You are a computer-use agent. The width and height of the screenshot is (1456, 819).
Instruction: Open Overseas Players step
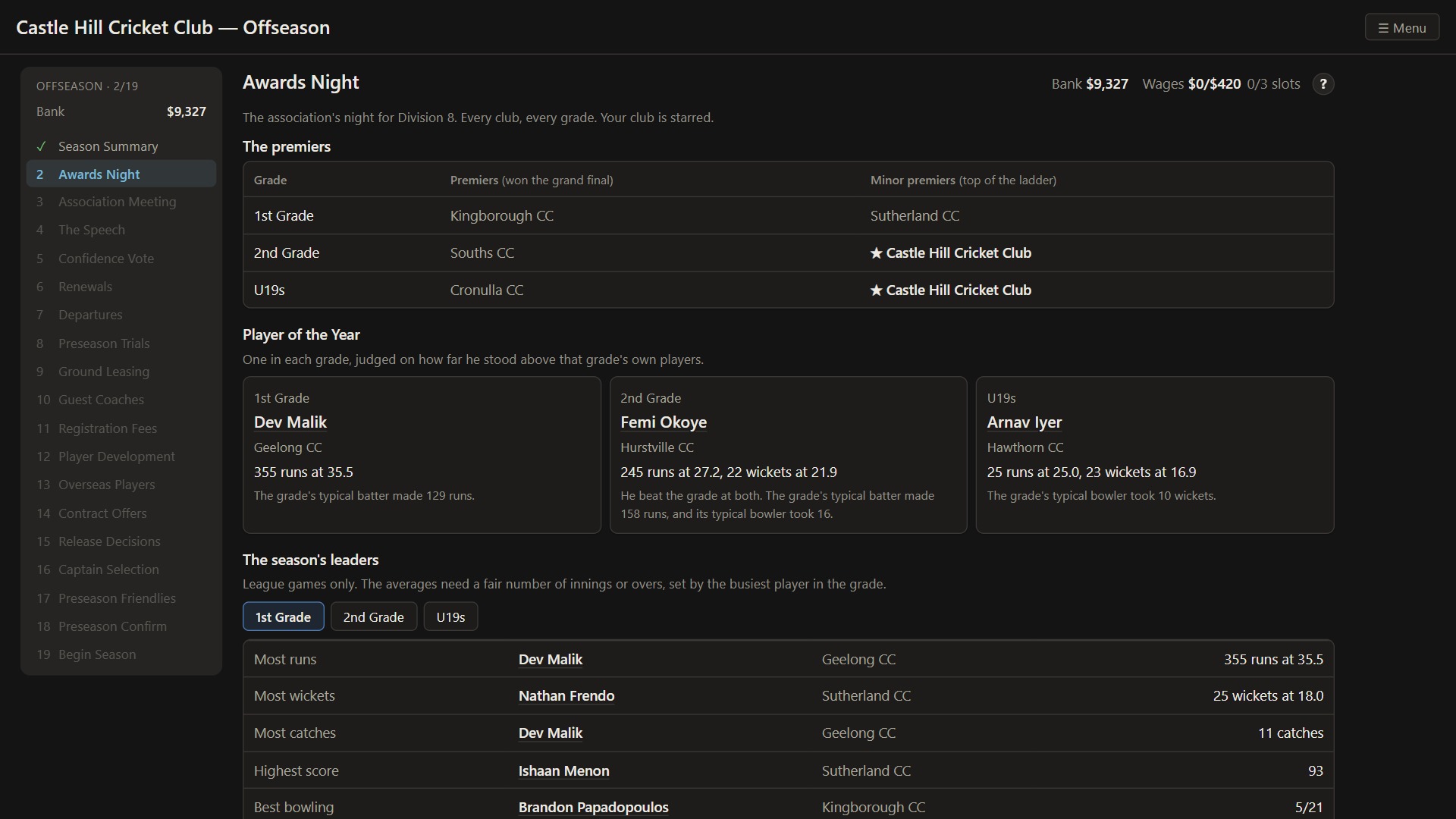click(121, 485)
